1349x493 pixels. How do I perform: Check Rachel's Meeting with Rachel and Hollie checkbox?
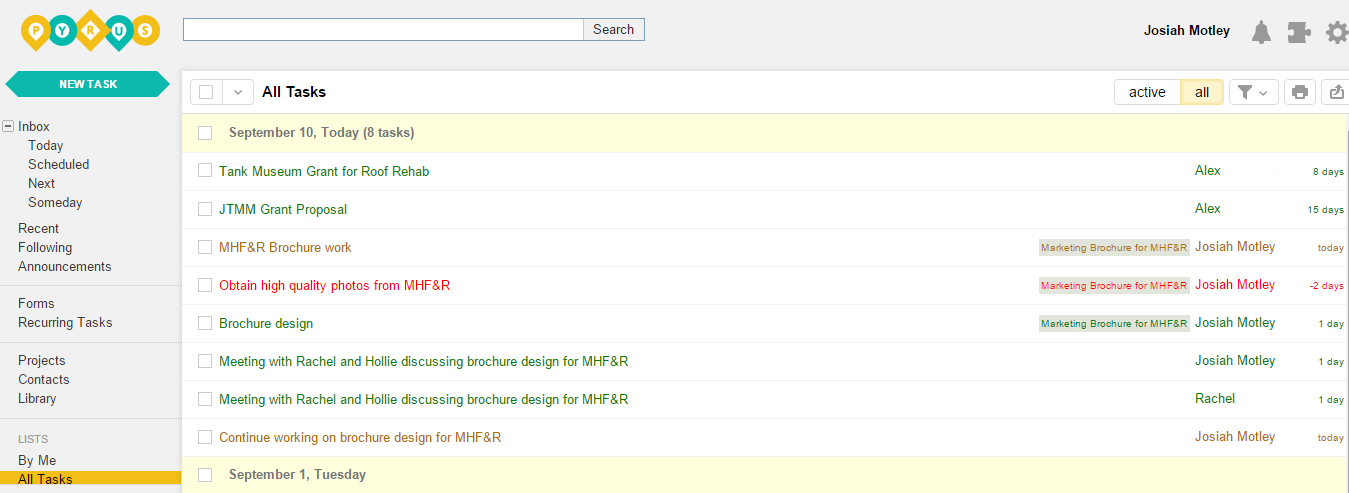[205, 399]
